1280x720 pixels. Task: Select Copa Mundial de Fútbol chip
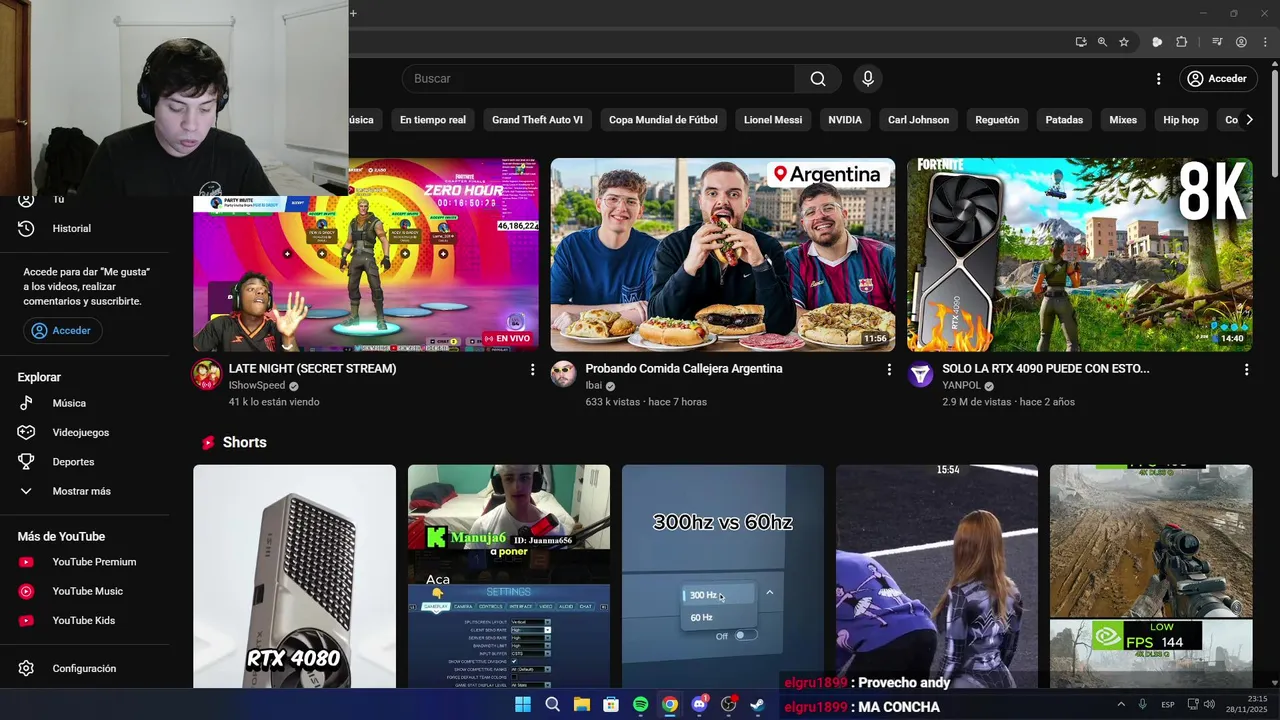pos(663,120)
